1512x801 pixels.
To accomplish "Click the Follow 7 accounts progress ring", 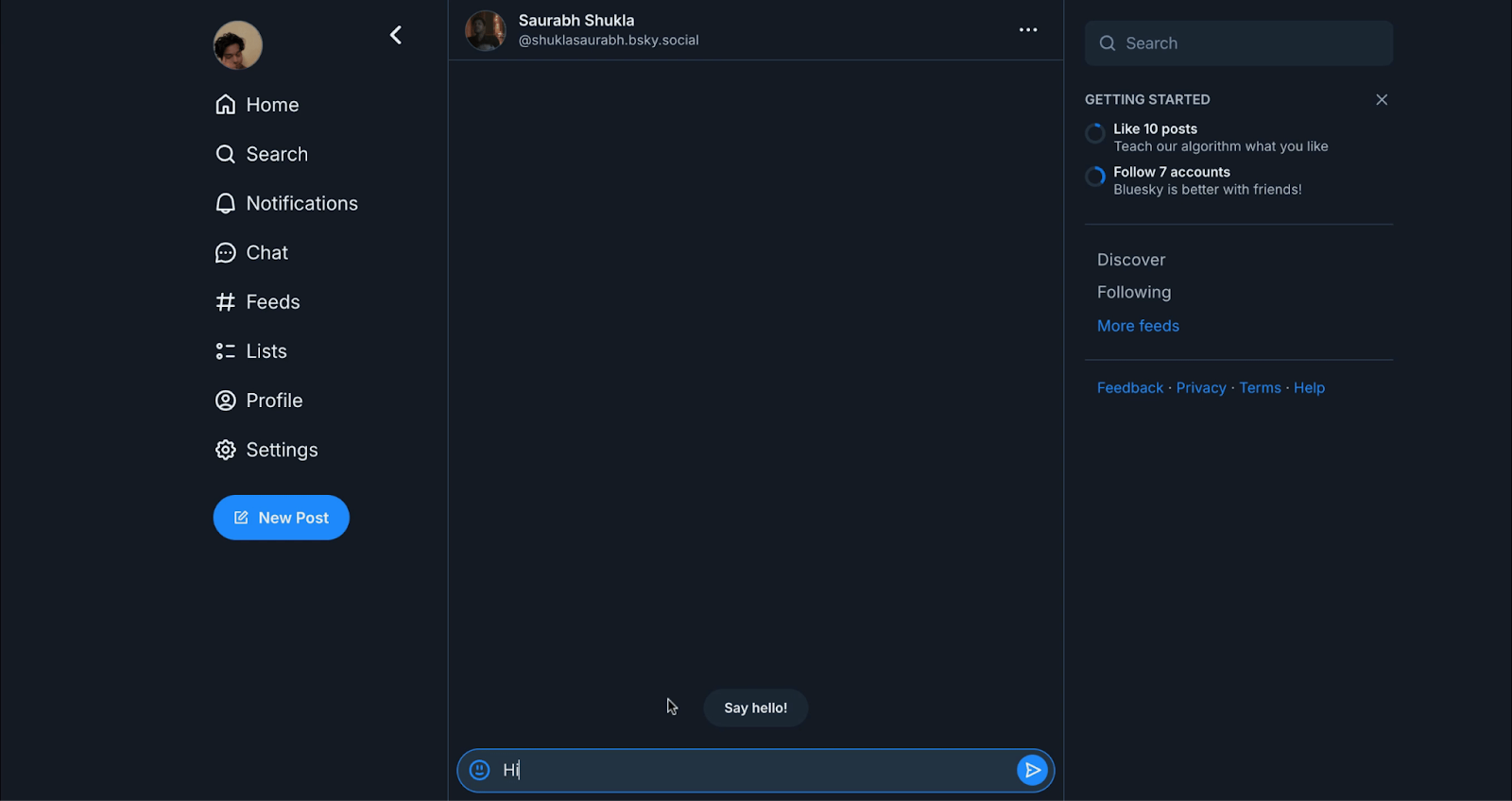I will coord(1095,177).
